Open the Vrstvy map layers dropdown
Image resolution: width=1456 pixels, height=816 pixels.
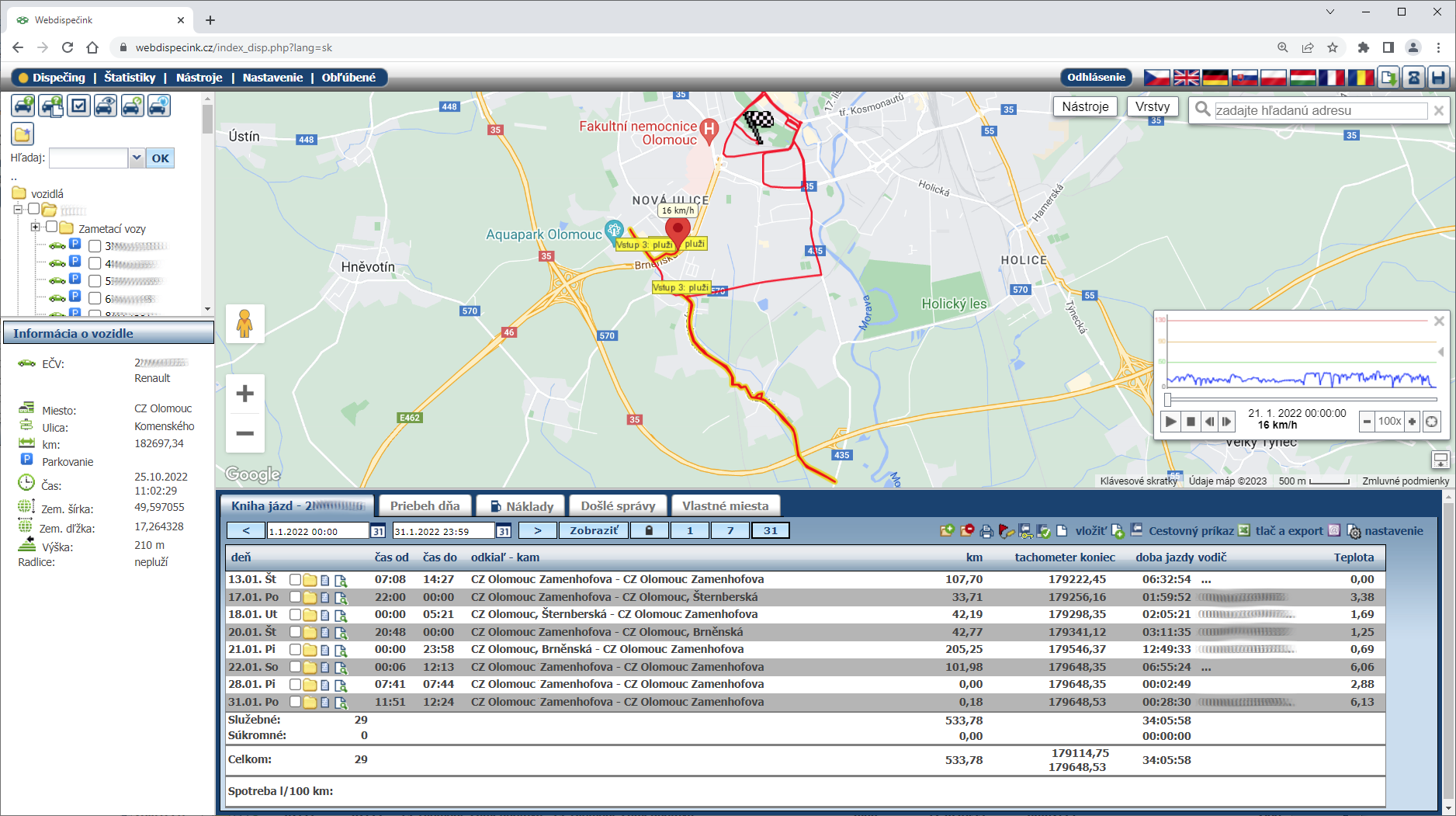tap(1152, 106)
